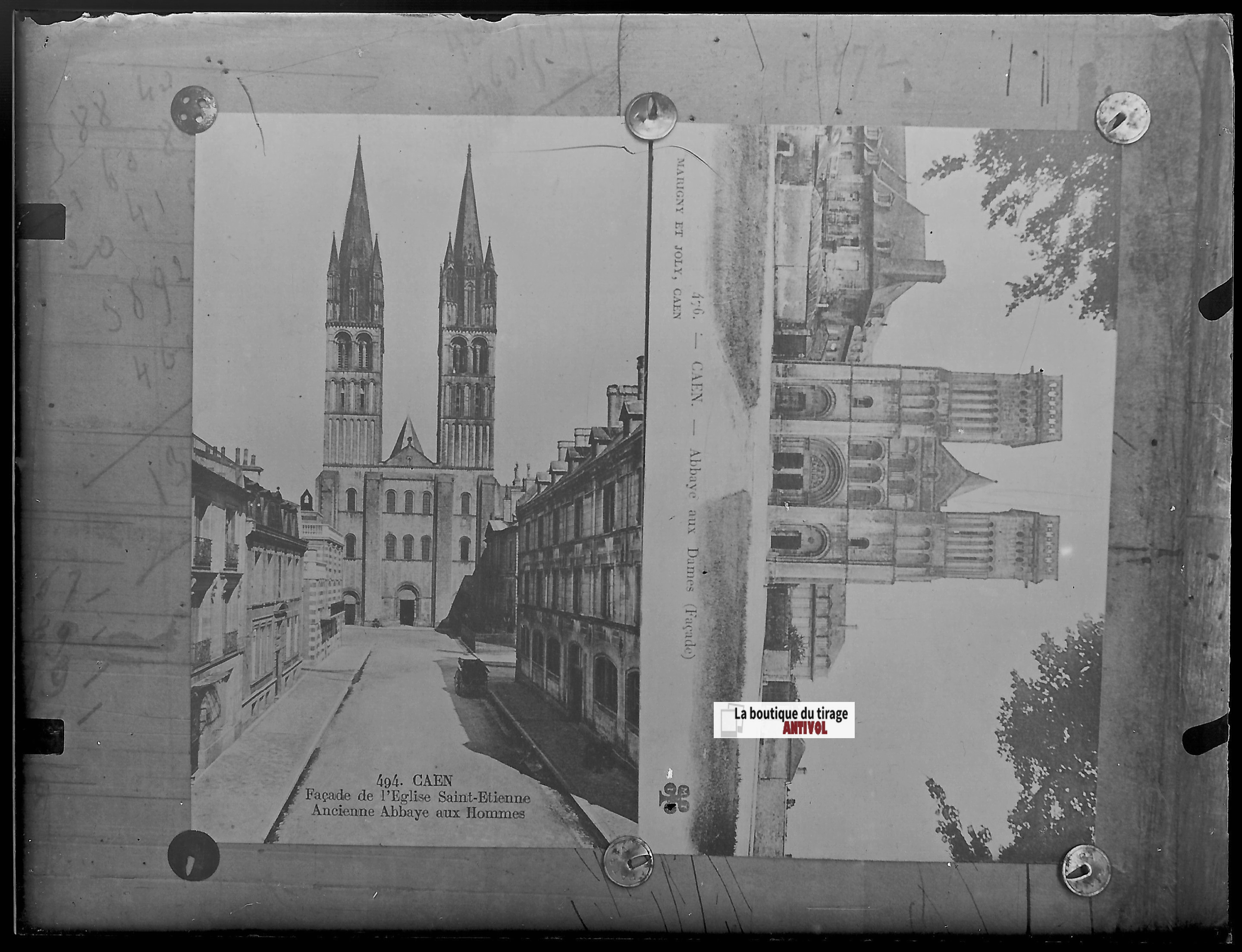Click the "Façade de l'Eglise Saint-Etienne" caption line
Screen dimensions: 1242x952
click(x=418, y=796)
